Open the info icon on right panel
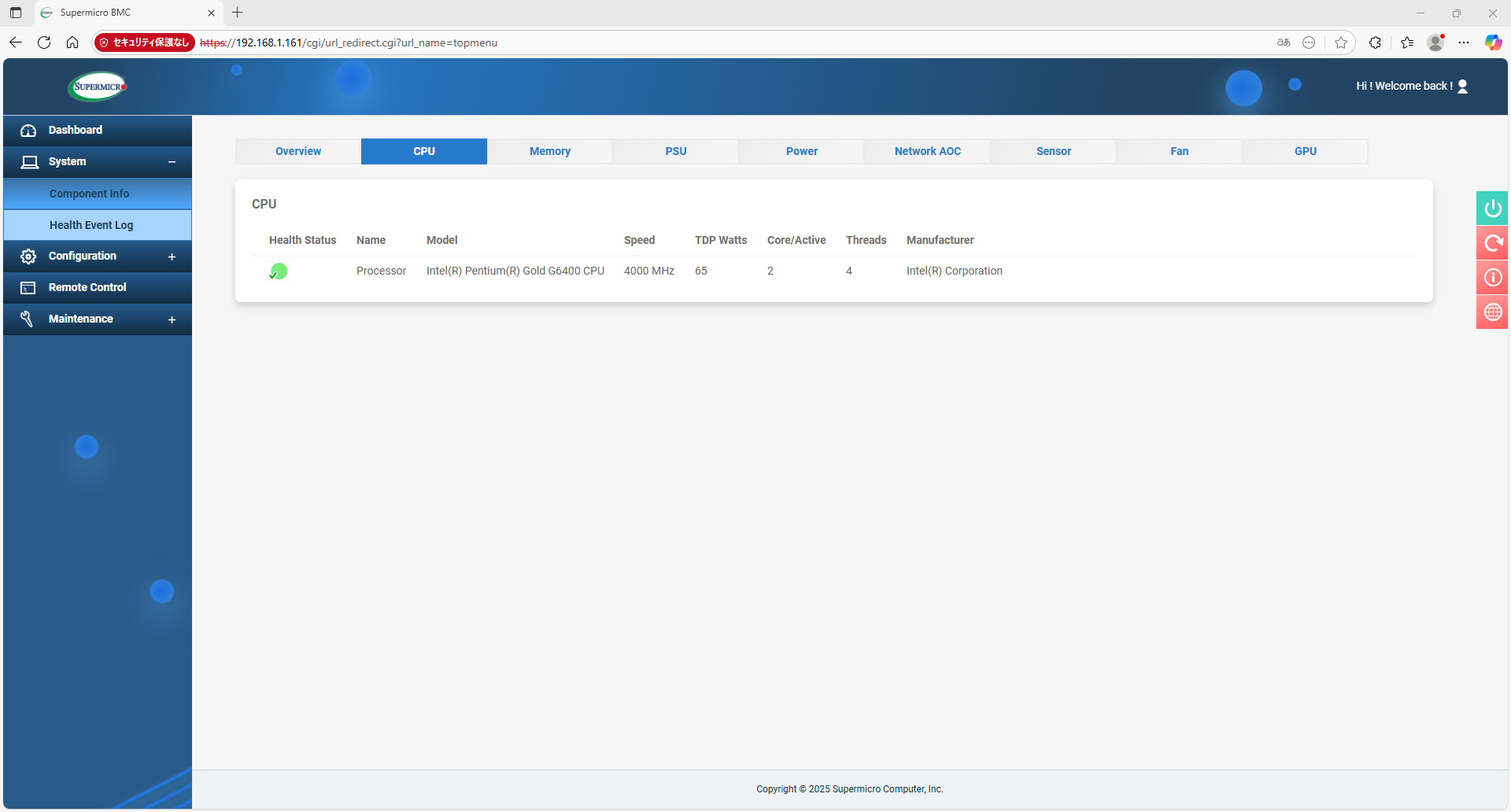 1492,278
